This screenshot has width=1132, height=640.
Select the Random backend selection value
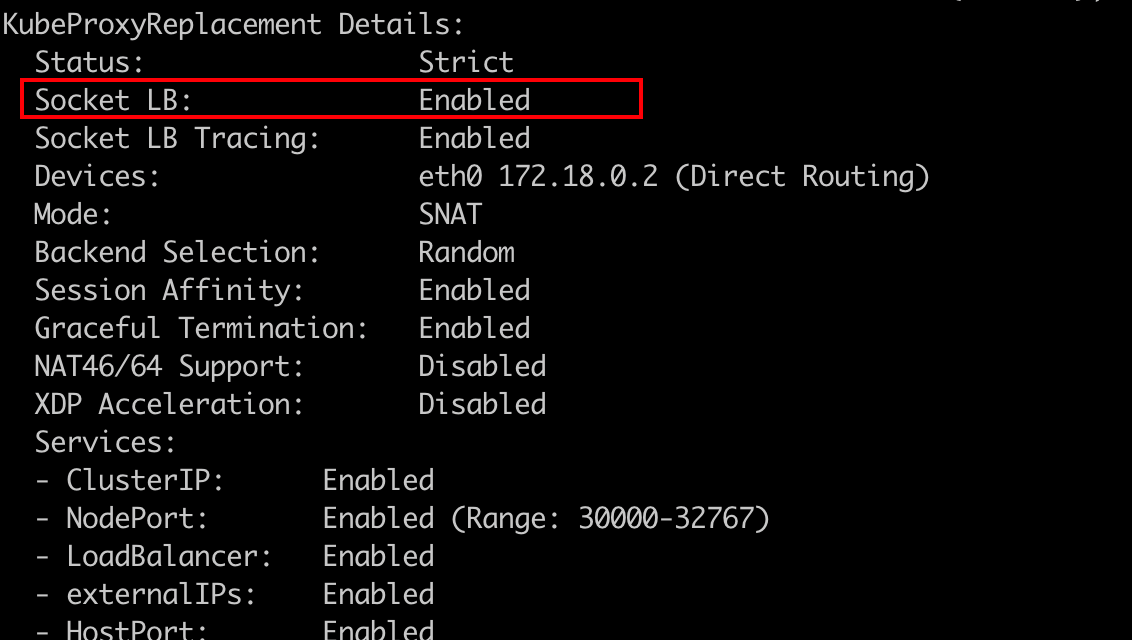tap(466, 252)
